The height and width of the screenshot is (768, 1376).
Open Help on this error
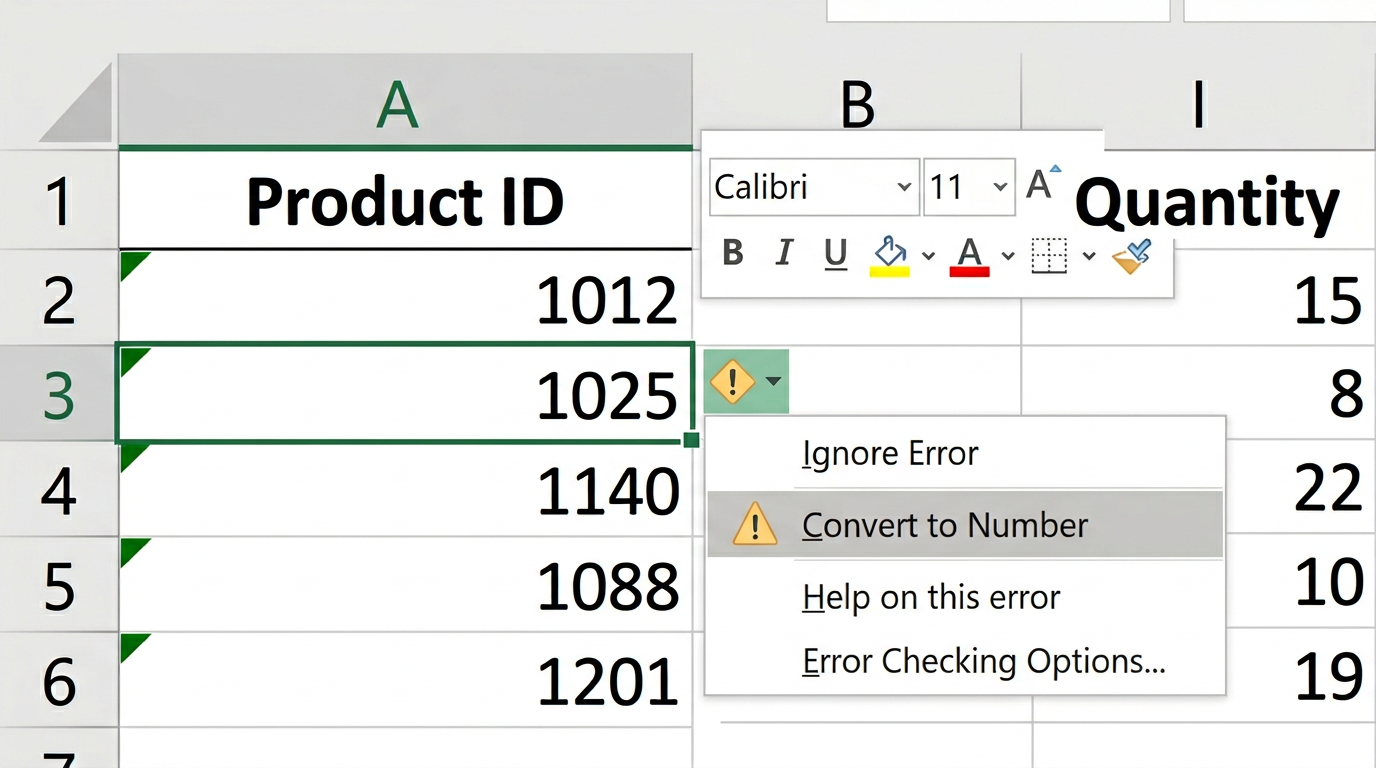coord(930,598)
